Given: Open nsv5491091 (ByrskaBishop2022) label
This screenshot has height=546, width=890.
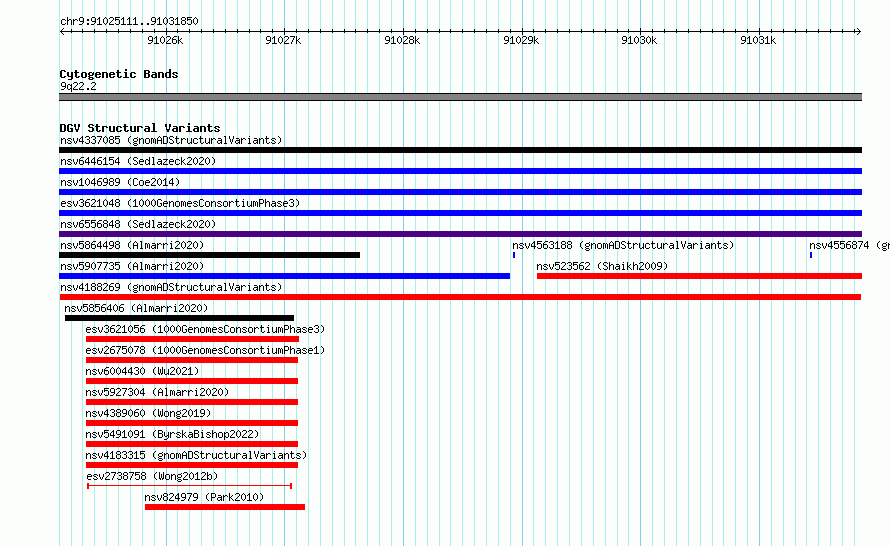Looking at the screenshot, I should point(173,434).
